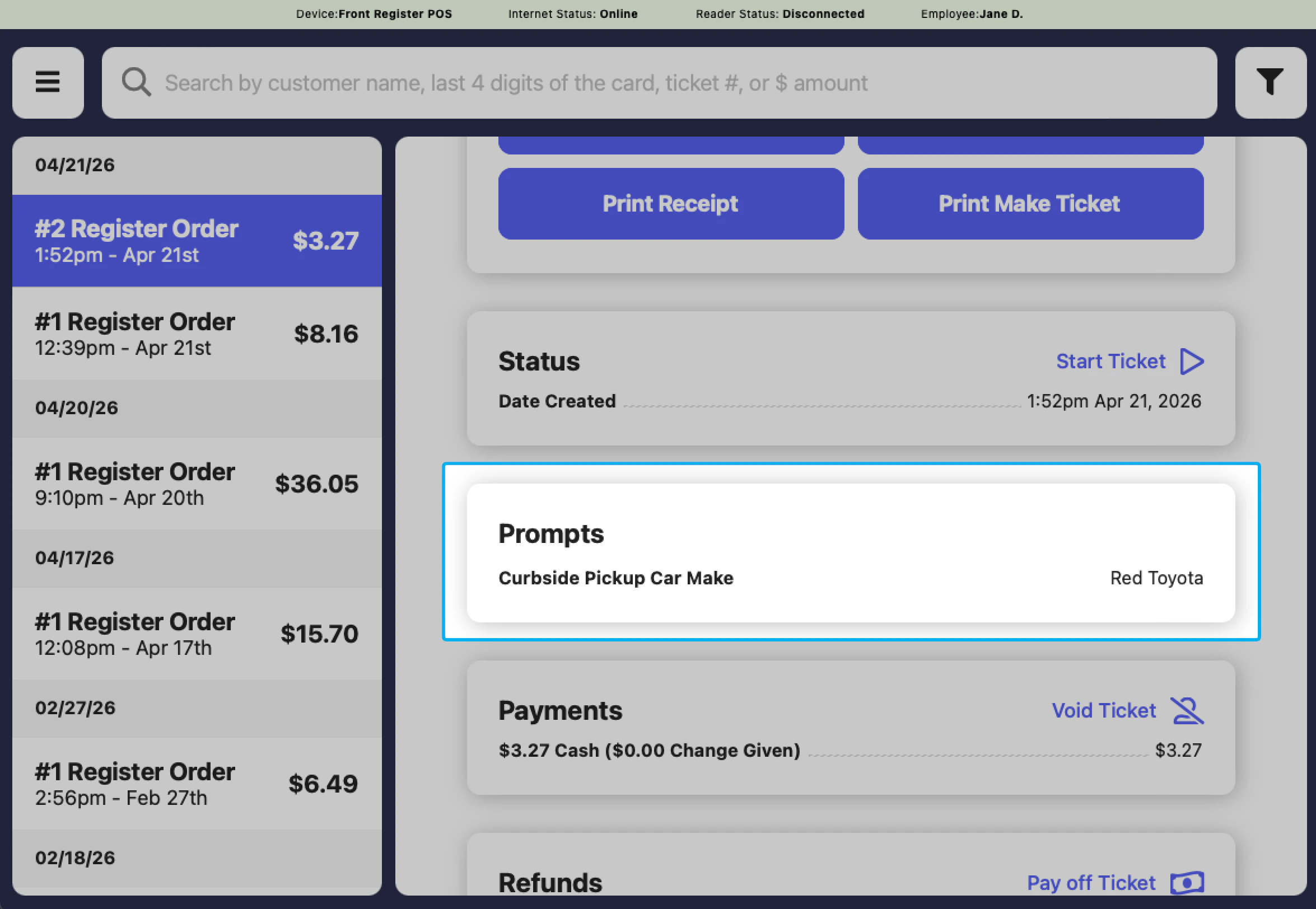Click the Curbside Pickup Car Make prompt

(615, 578)
